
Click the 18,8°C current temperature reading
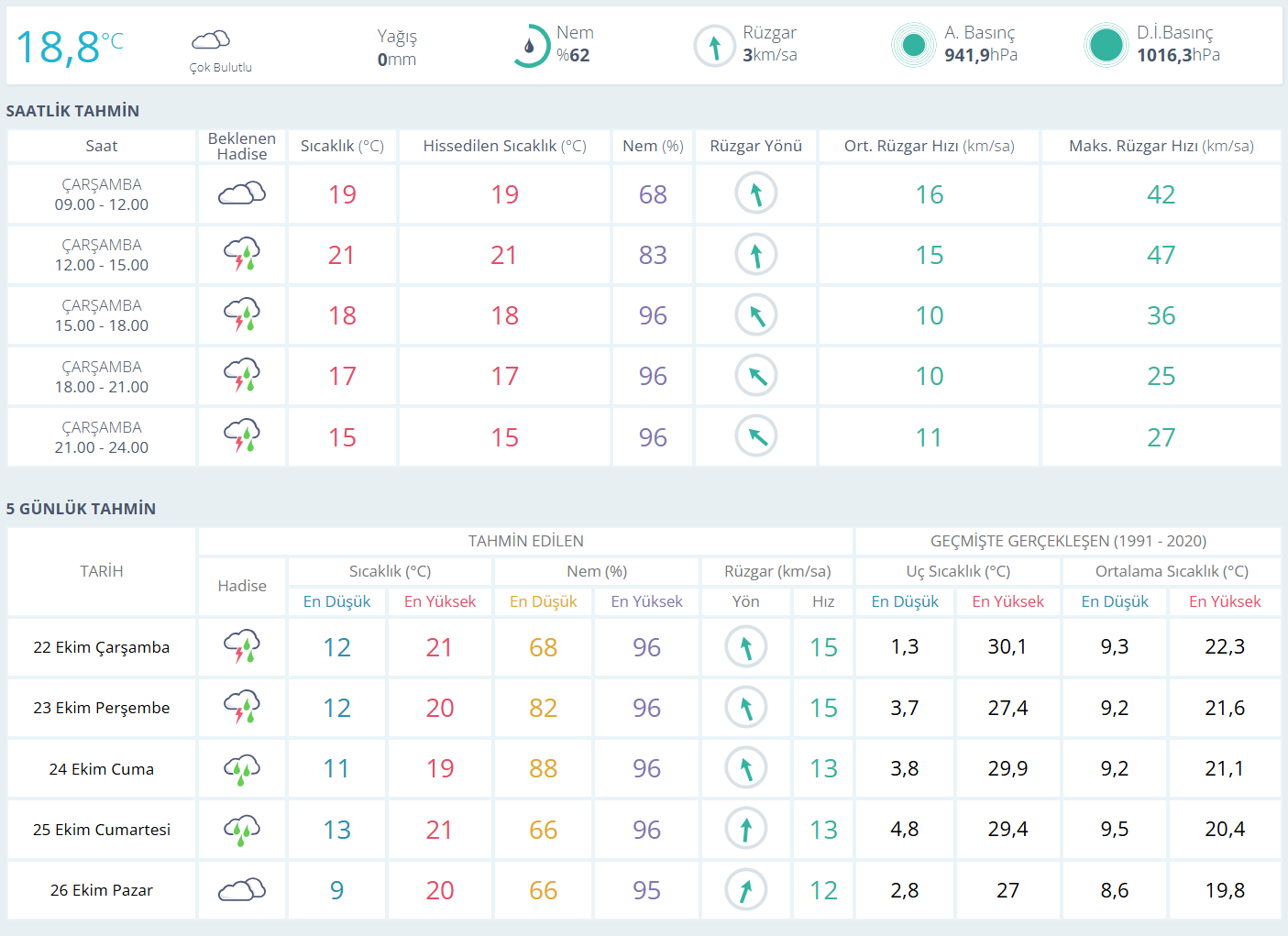pos(69,47)
